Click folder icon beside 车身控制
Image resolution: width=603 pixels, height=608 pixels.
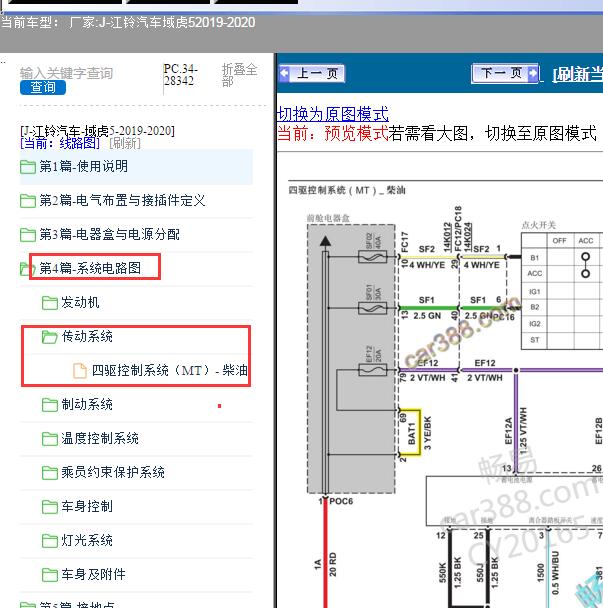click(x=50, y=507)
